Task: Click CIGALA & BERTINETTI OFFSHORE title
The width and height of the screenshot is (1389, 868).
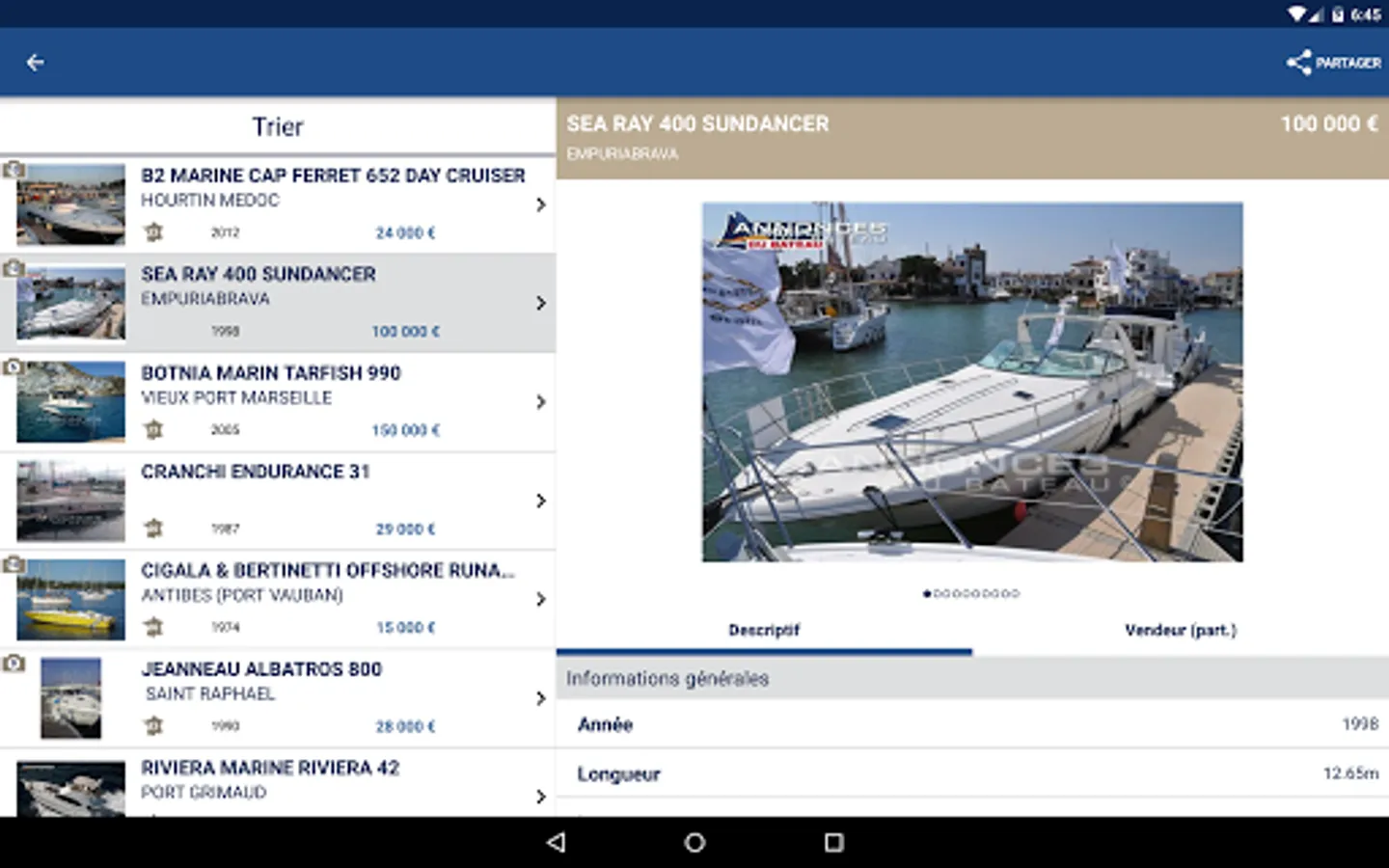Action: [x=328, y=571]
